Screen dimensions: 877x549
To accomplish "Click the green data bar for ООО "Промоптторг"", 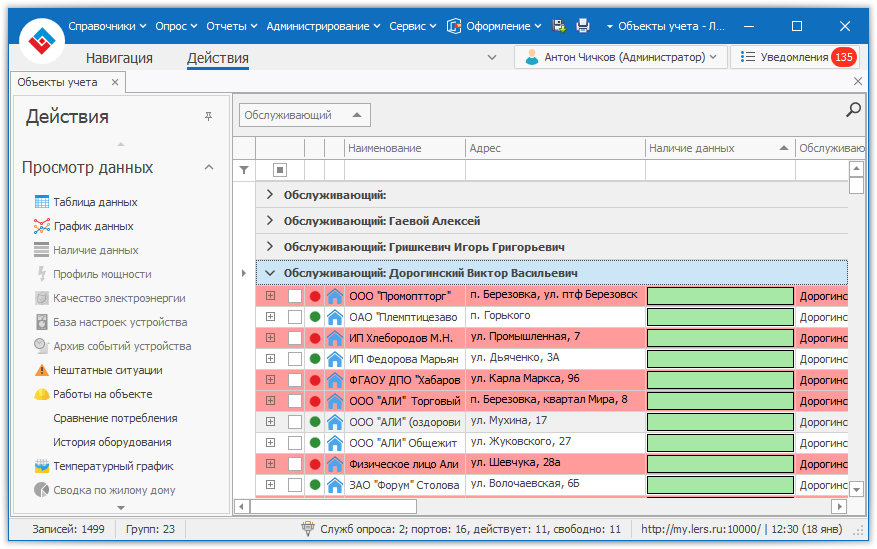I will click(x=720, y=296).
